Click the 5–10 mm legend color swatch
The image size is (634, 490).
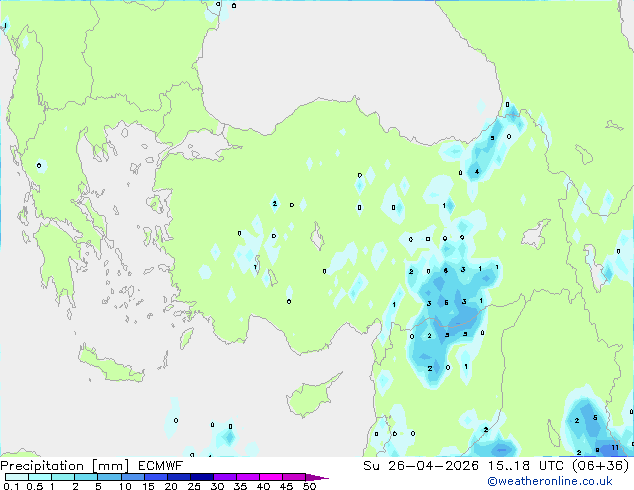[109, 477]
